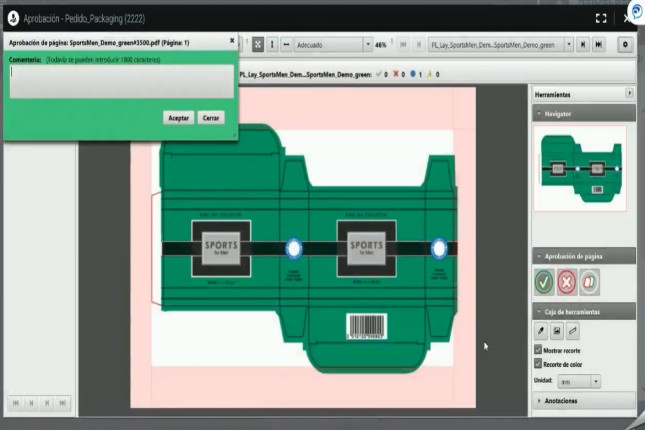Click the red reject page X icon
645x430 pixels.
click(x=567, y=282)
